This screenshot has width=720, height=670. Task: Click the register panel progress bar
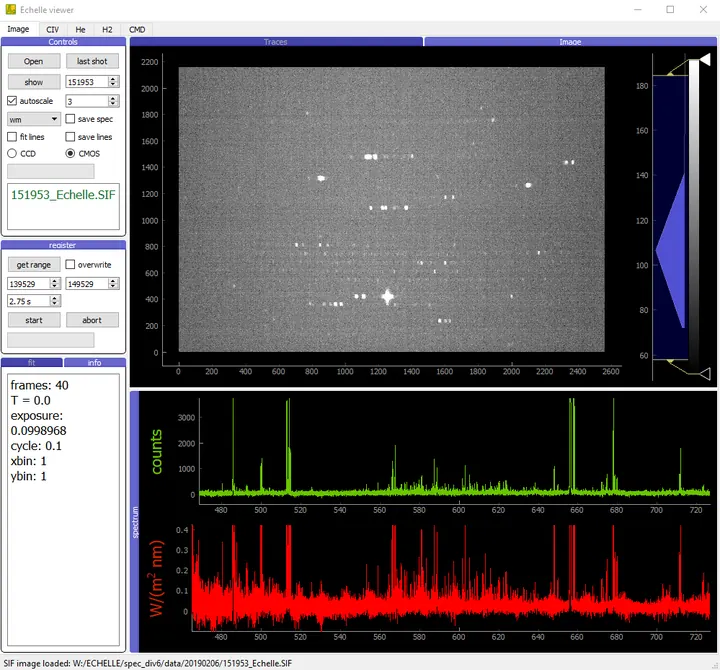tap(51, 340)
